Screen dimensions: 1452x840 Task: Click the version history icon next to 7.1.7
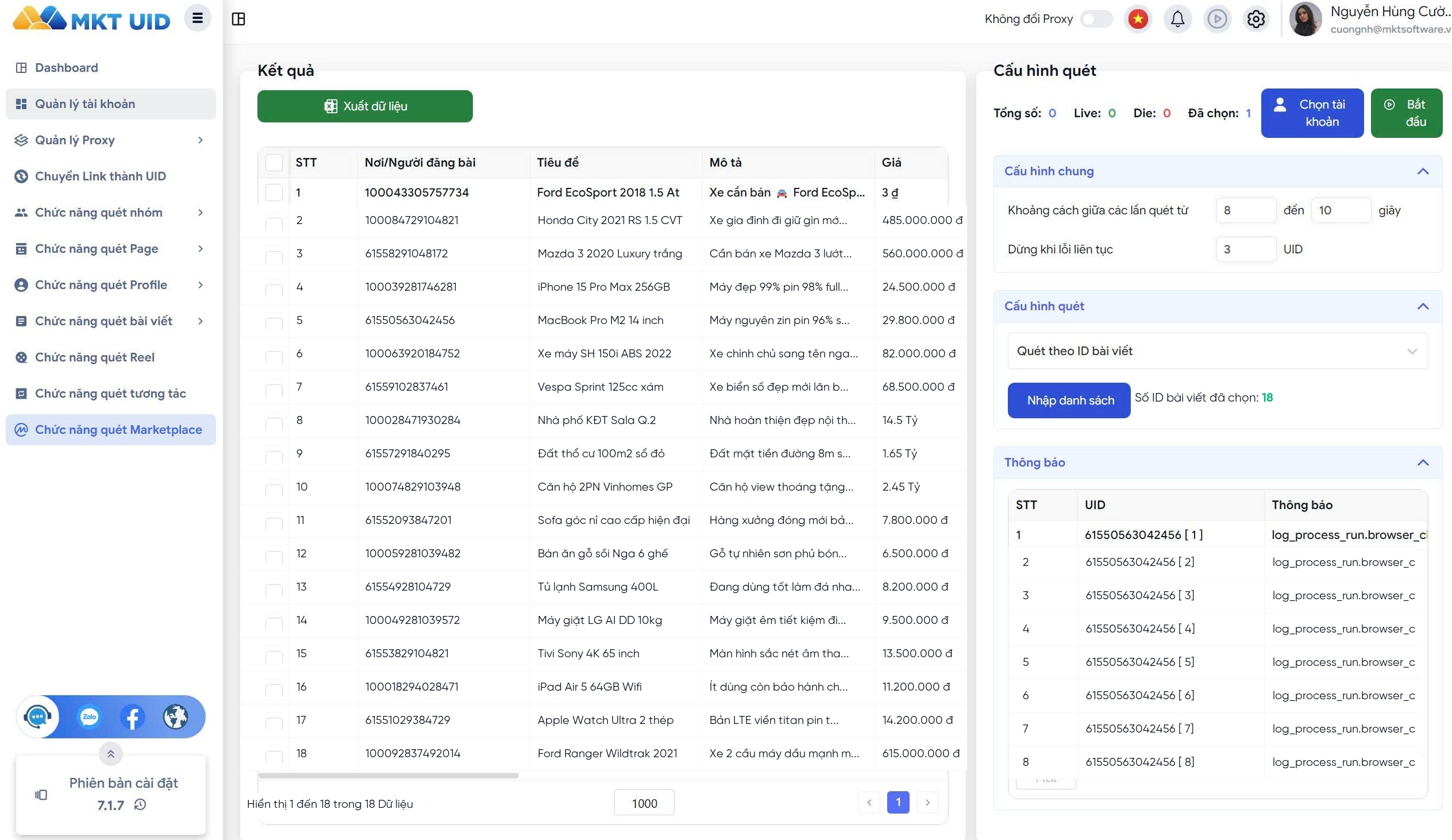coord(140,804)
